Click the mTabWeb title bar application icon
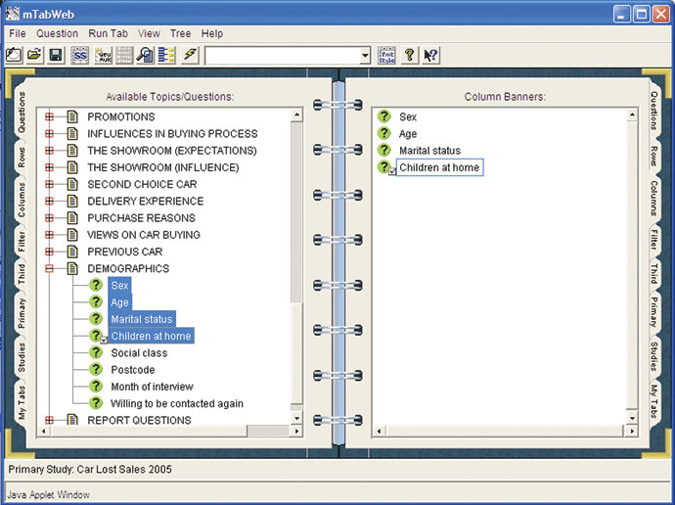Viewport: 675px width, 505px height. pos(13,14)
